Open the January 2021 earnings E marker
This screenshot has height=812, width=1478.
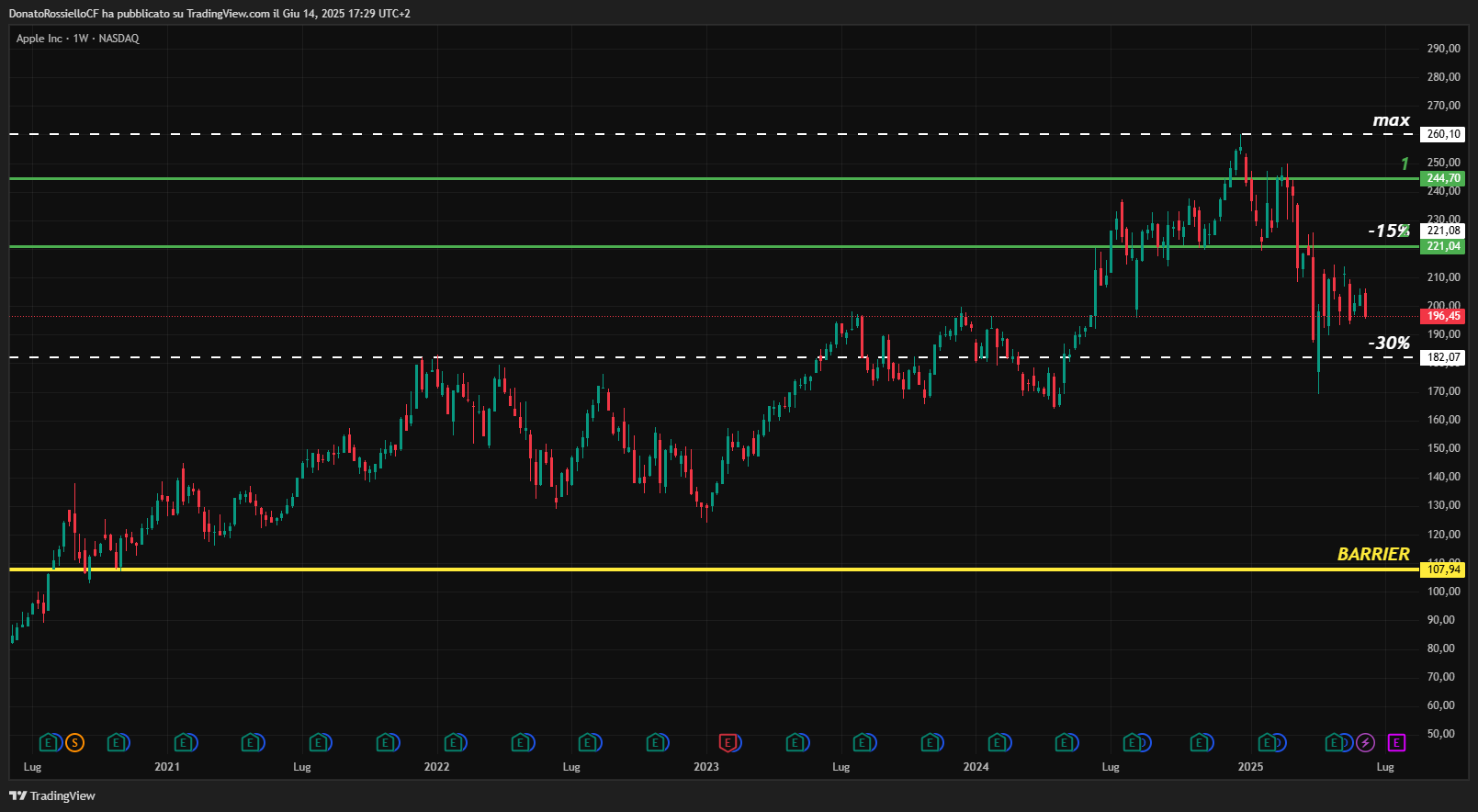pyautogui.click(x=184, y=742)
